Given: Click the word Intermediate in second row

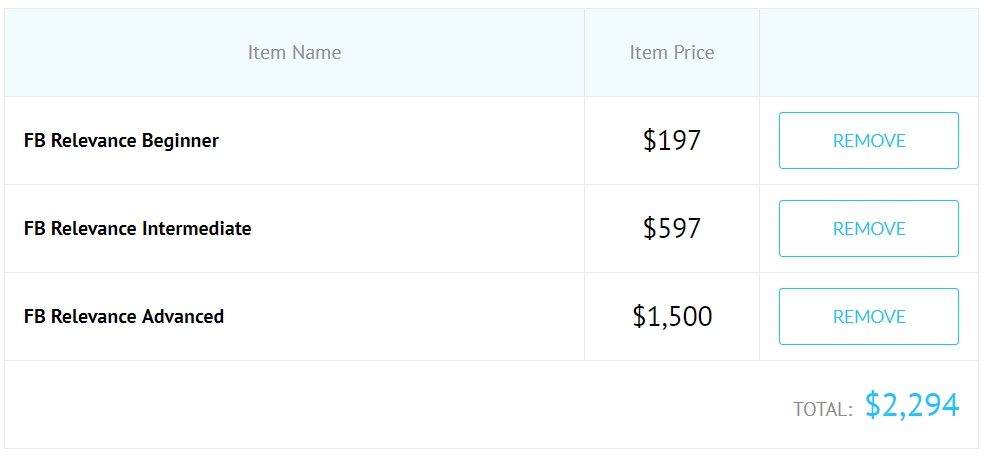Looking at the screenshot, I should click(197, 228).
